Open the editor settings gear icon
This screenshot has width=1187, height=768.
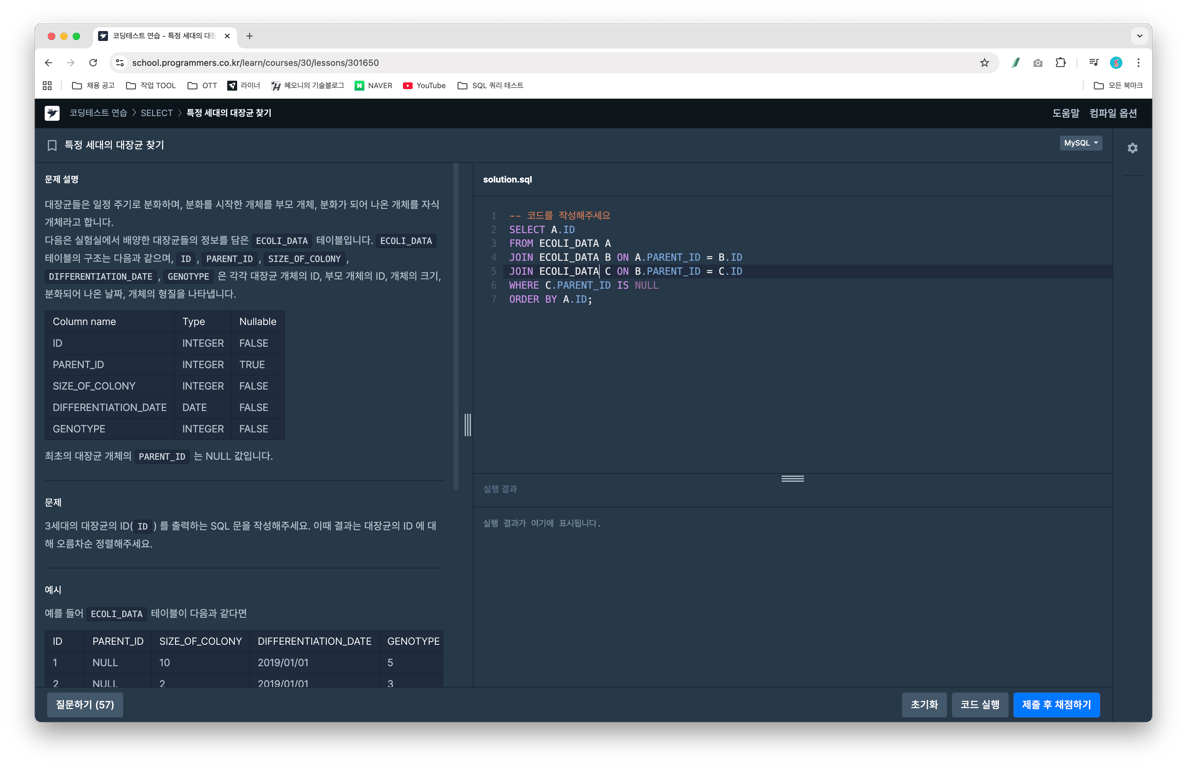(x=1132, y=148)
